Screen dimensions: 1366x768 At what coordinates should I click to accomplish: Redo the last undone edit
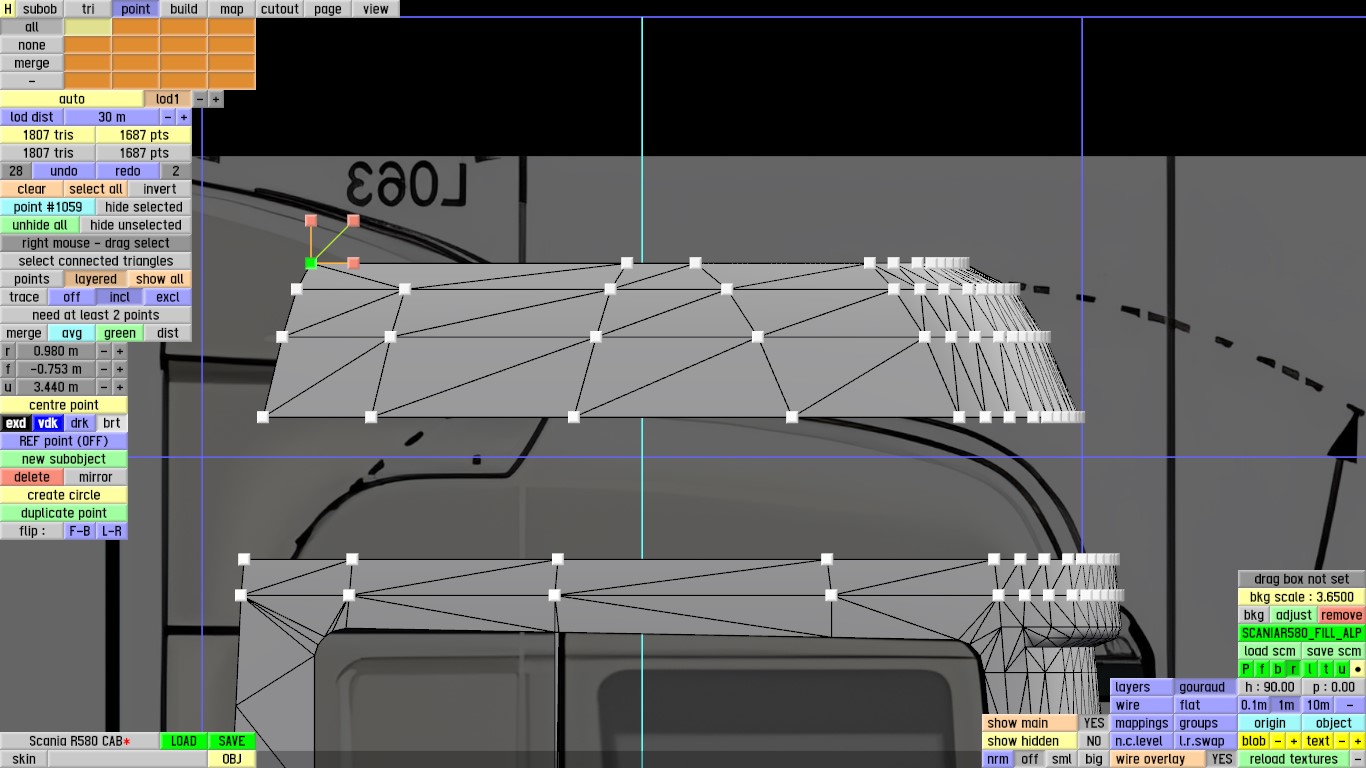pos(128,171)
